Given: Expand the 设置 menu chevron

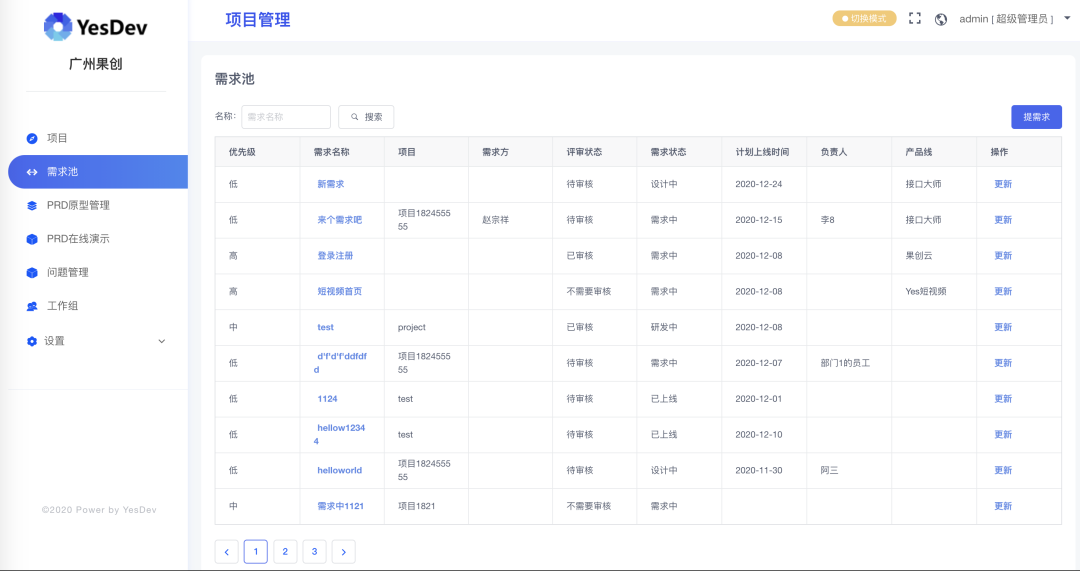Looking at the screenshot, I should (x=162, y=341).
